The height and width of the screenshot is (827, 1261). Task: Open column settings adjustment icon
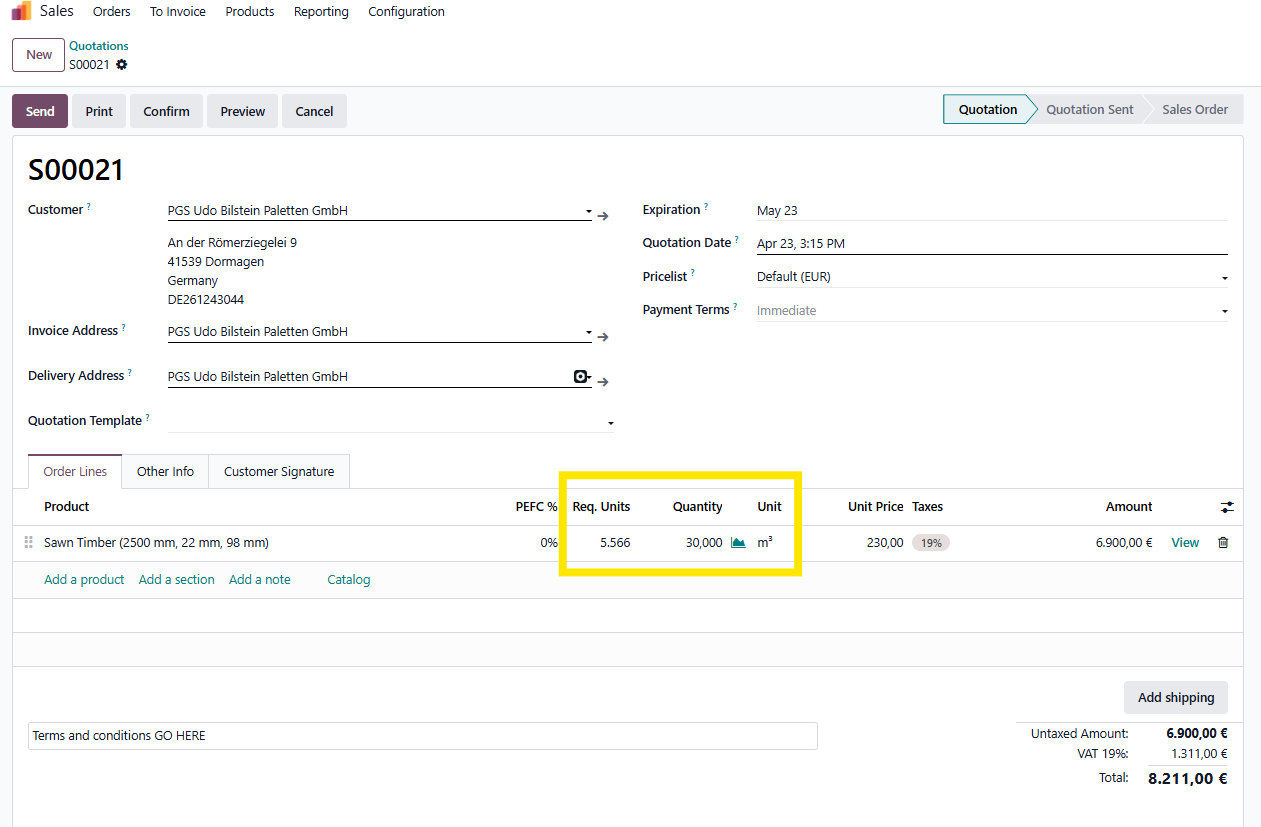(1227, 507)
